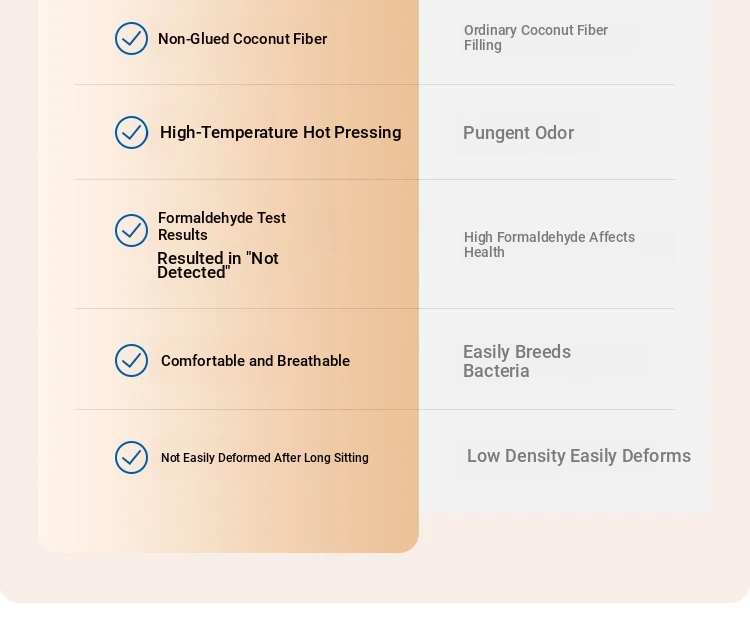This screenshot has height=641, width=750.
Task: Click the word Bacteria in gray column
Action: pyautogui.click(x=496, y=371)
